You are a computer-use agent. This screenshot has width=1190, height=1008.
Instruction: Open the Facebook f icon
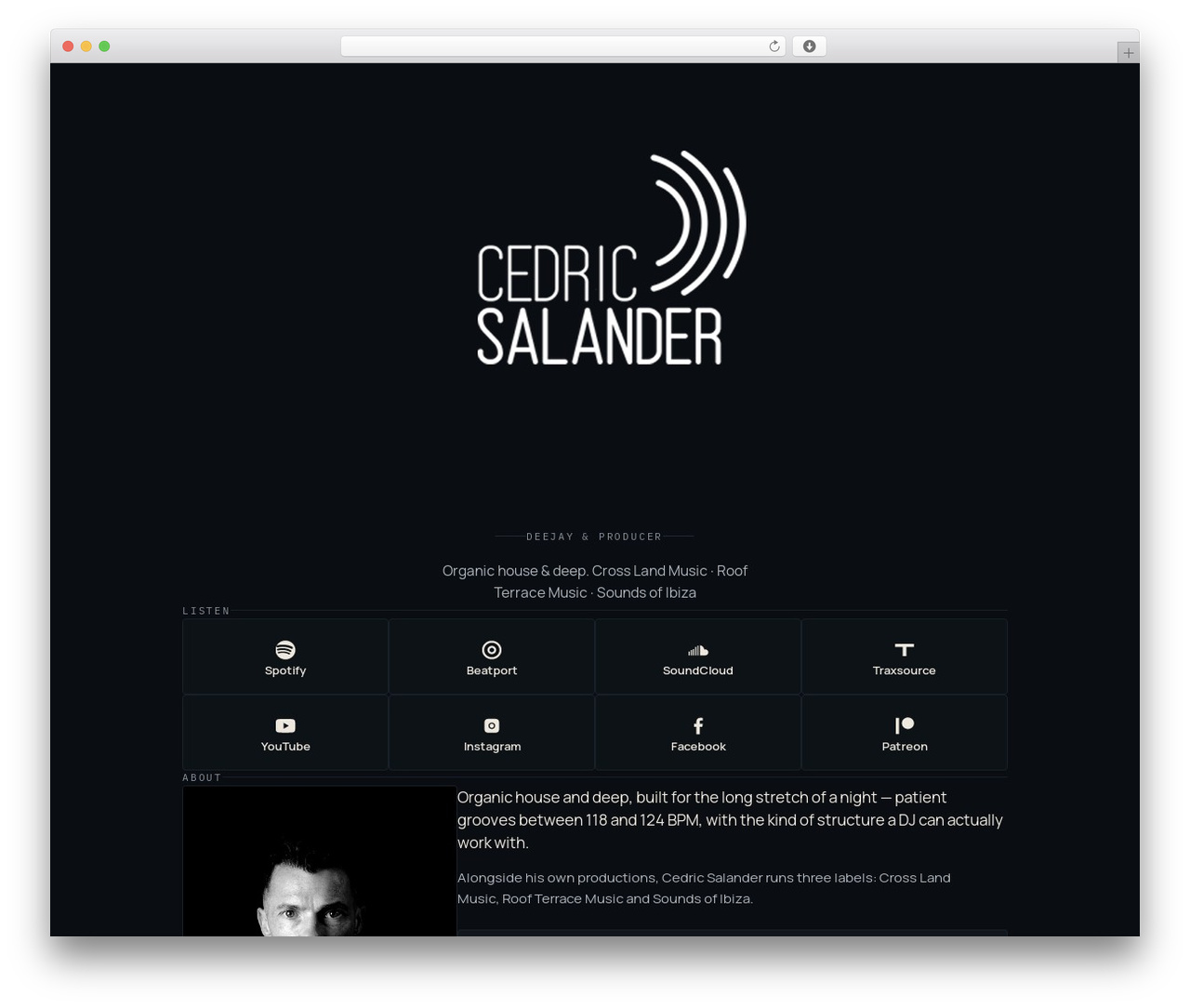coord(698,725)
